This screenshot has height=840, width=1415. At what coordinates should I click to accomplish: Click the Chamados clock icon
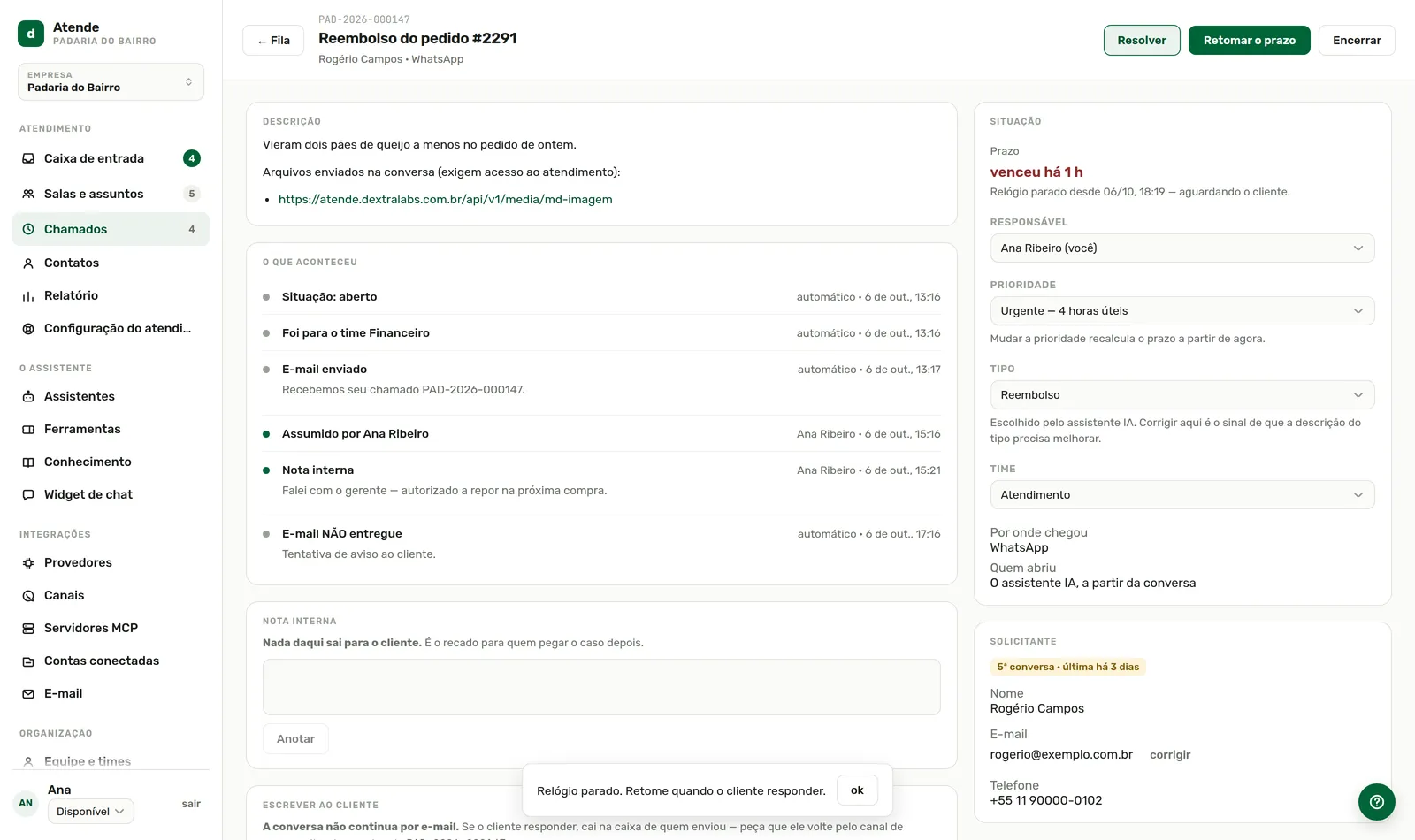28,229
